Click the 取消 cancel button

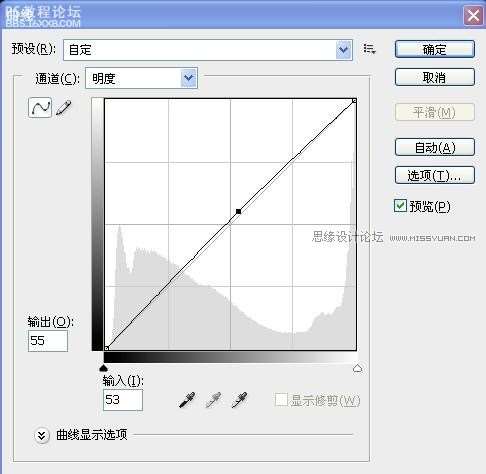pos(435,77)
